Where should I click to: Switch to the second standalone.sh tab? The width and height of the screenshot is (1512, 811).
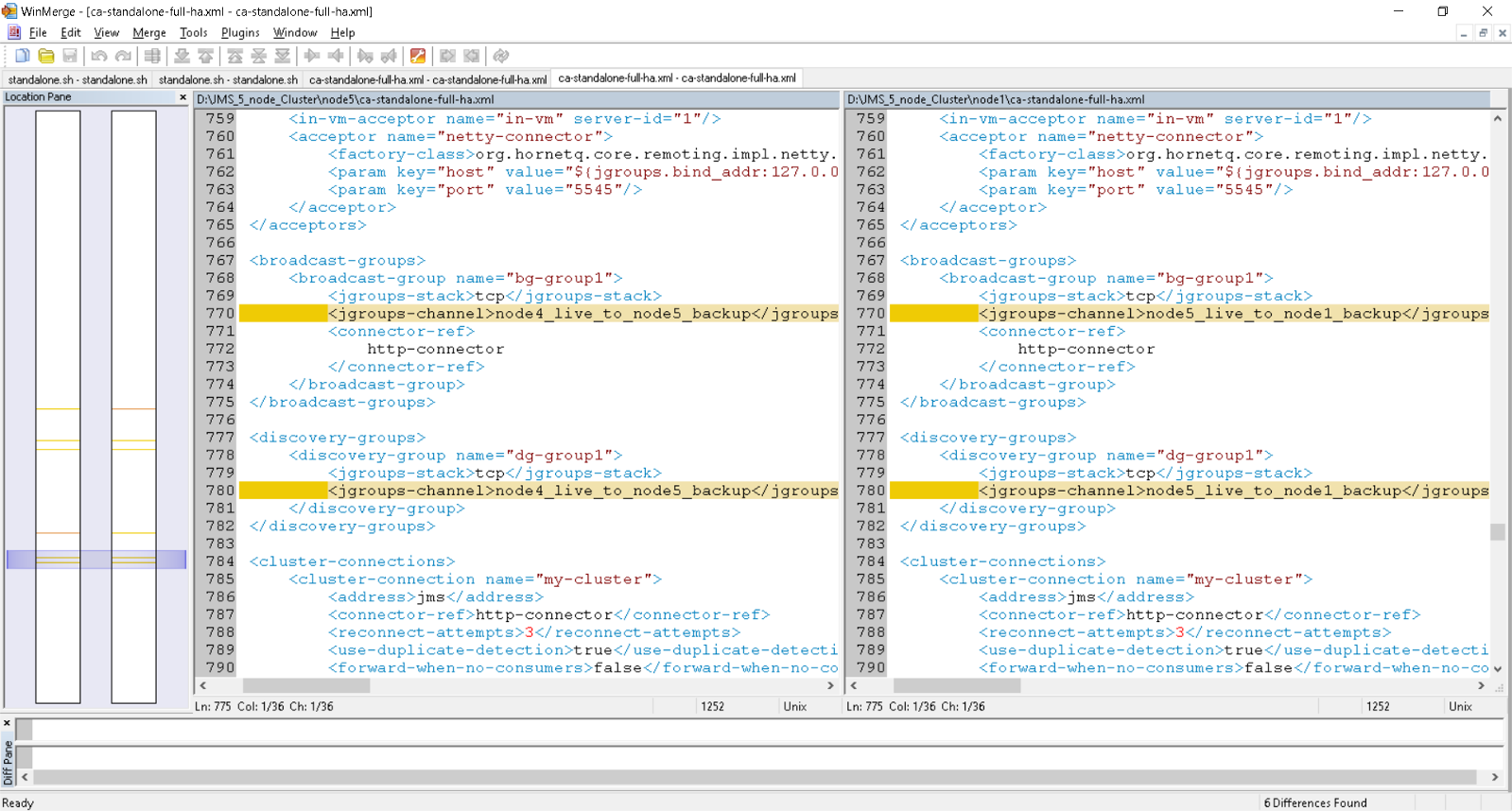tap(228, 79)
